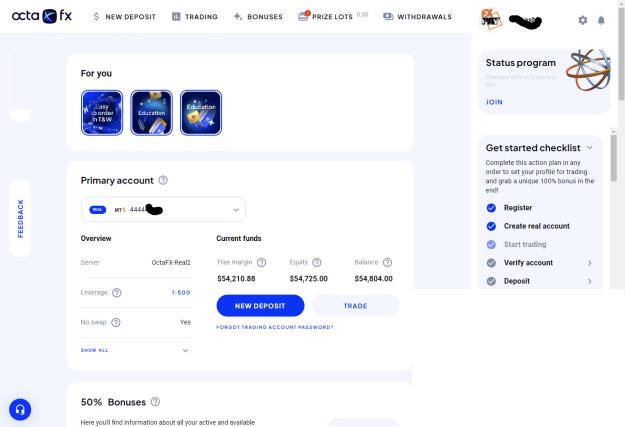
Task: Click the chart icon beside Trading
Action: click(176, 16)
